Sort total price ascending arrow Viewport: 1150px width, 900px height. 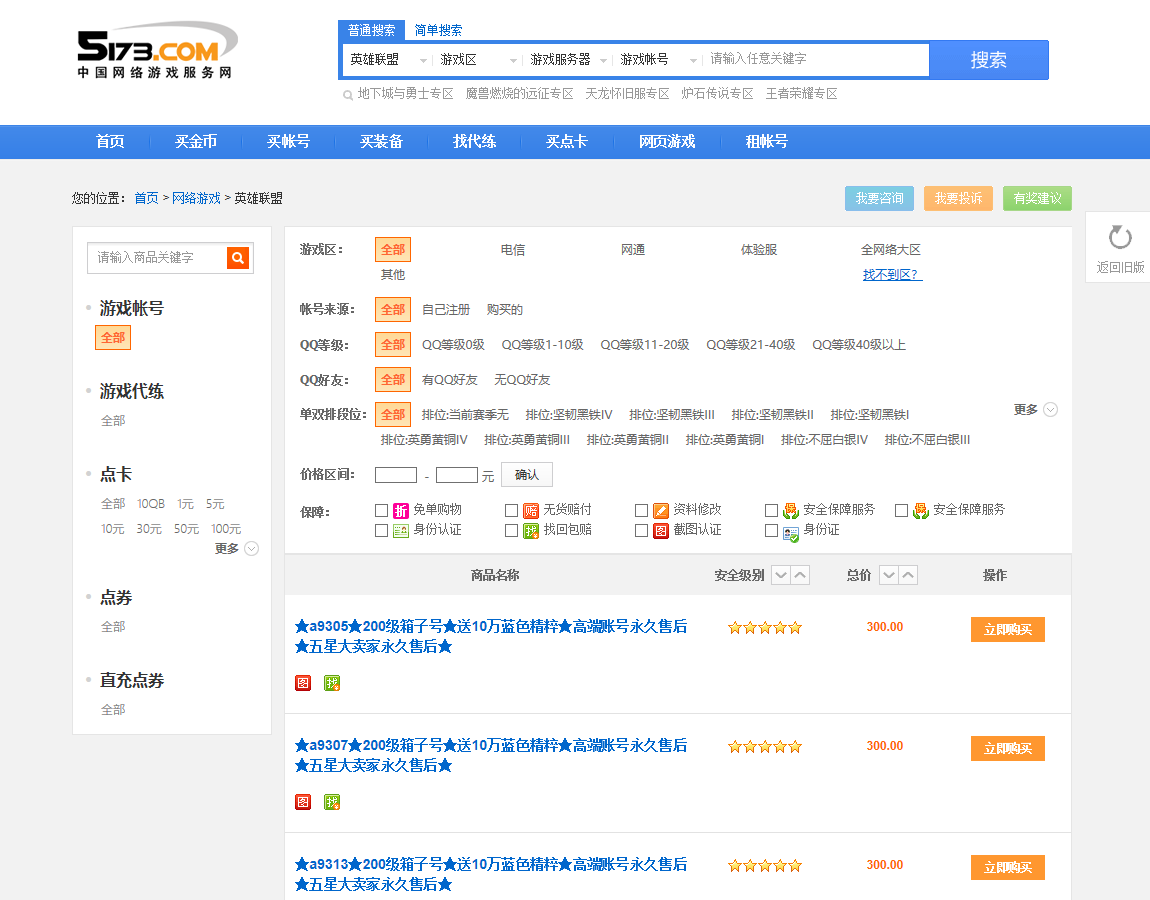(x=908, y=576)
